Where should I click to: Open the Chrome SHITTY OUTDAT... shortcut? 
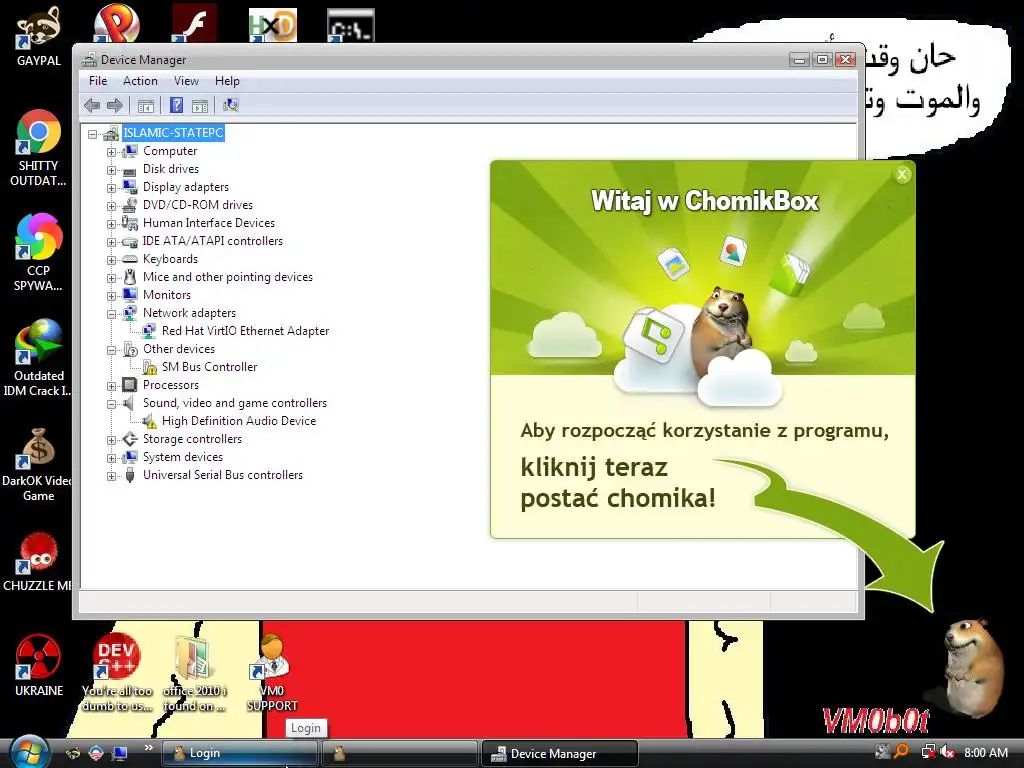[39, 148]
